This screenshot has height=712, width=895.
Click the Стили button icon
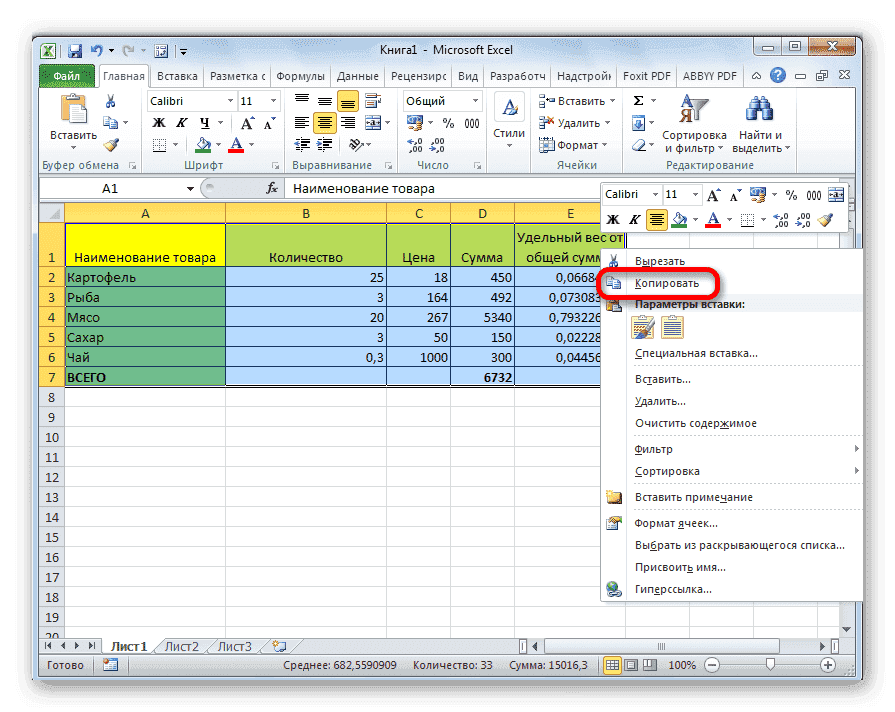(x=510, y=107)
